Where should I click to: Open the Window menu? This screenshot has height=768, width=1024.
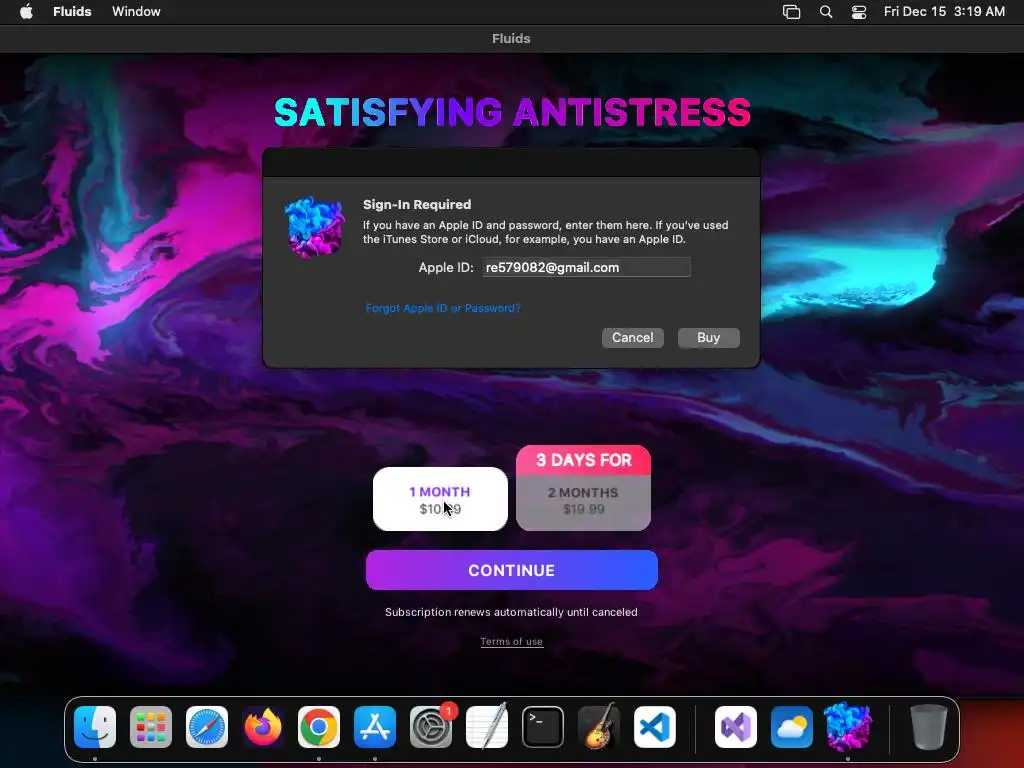136,12
